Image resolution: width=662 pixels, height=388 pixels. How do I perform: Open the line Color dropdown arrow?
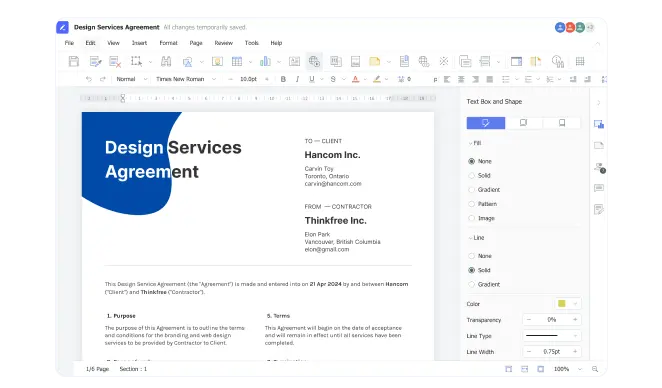click(x=575, y=304)
